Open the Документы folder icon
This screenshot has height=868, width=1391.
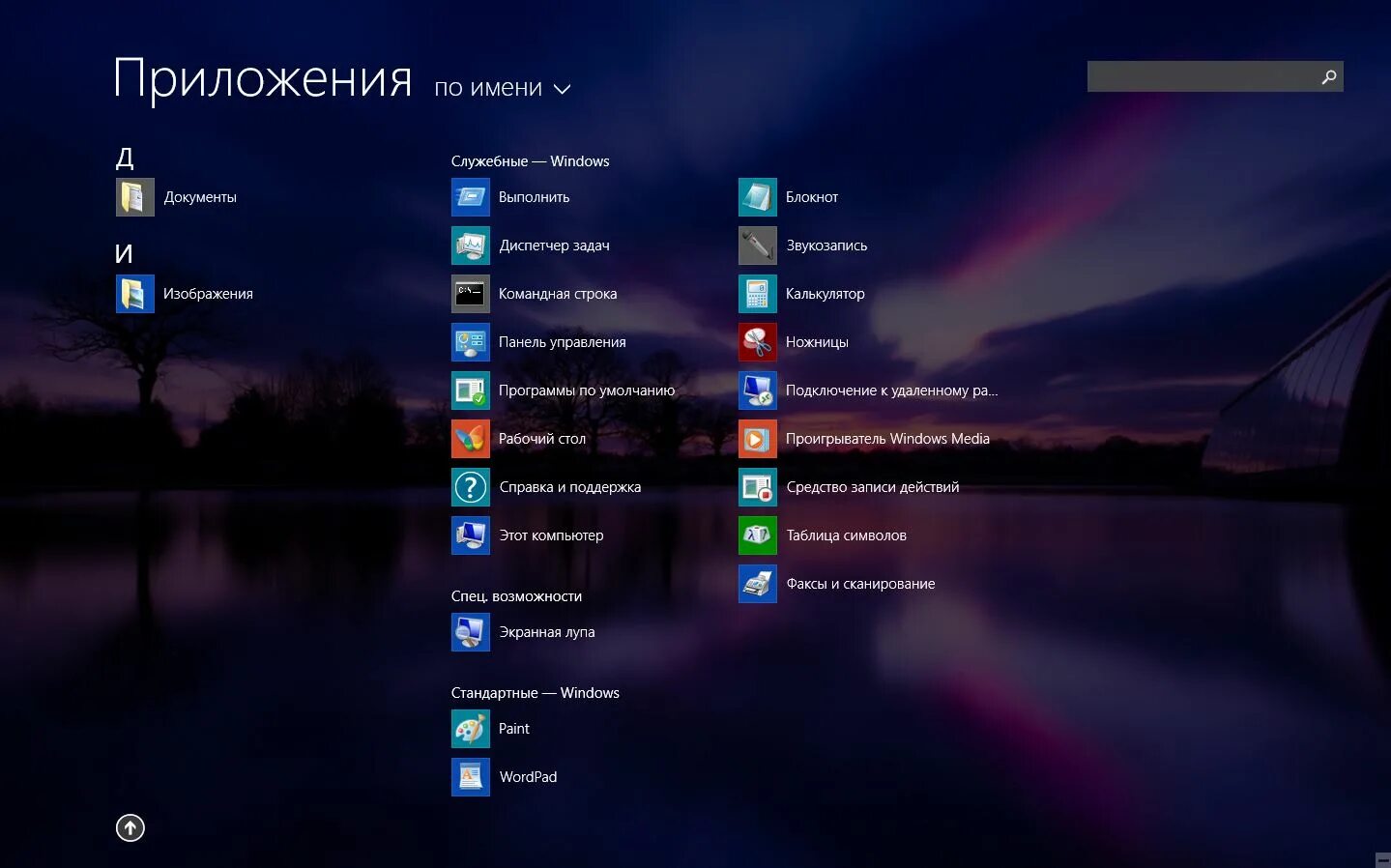click(135, 197)
